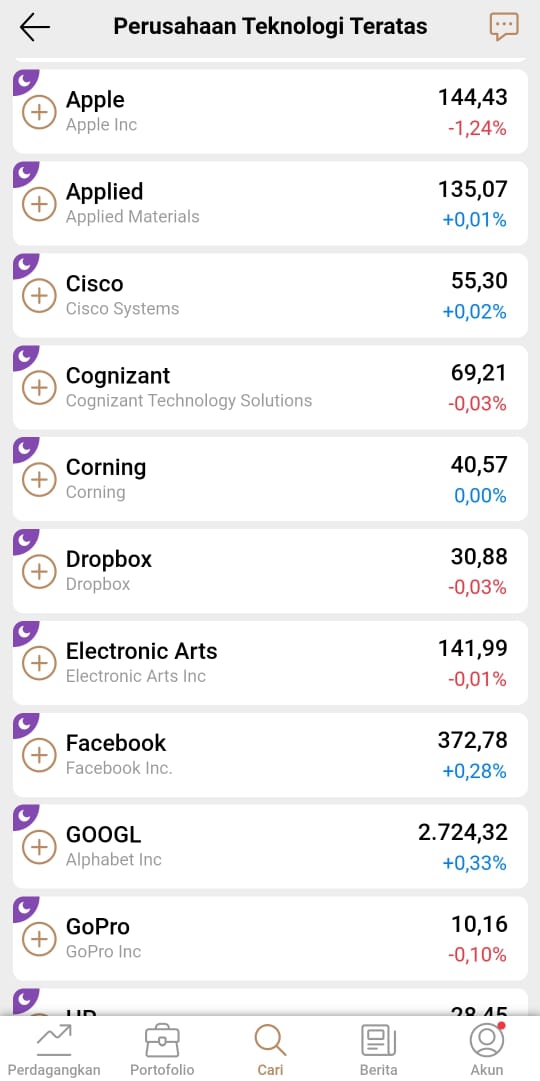540x1081 pixels.
Task: Click the moon badge on Cognizant
Action: tap(24, 356)
